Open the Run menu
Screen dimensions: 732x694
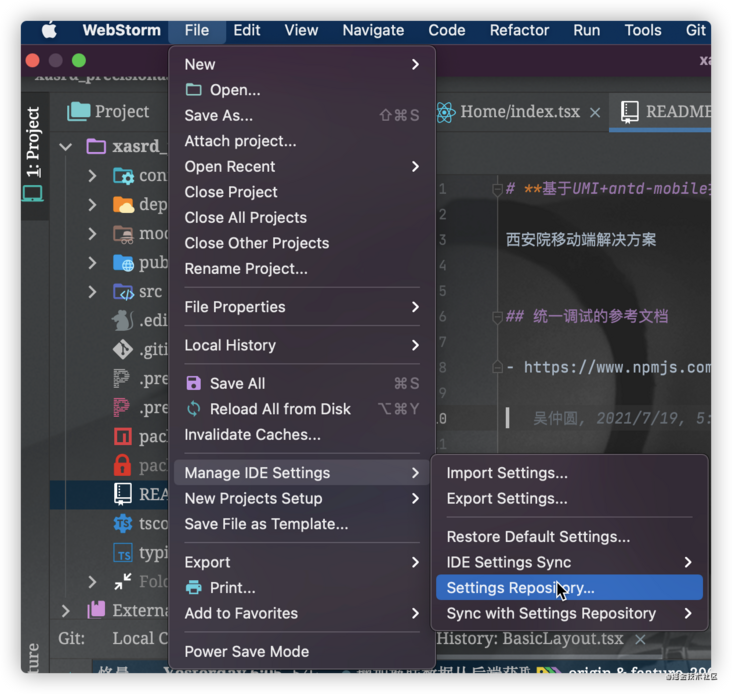586,30
